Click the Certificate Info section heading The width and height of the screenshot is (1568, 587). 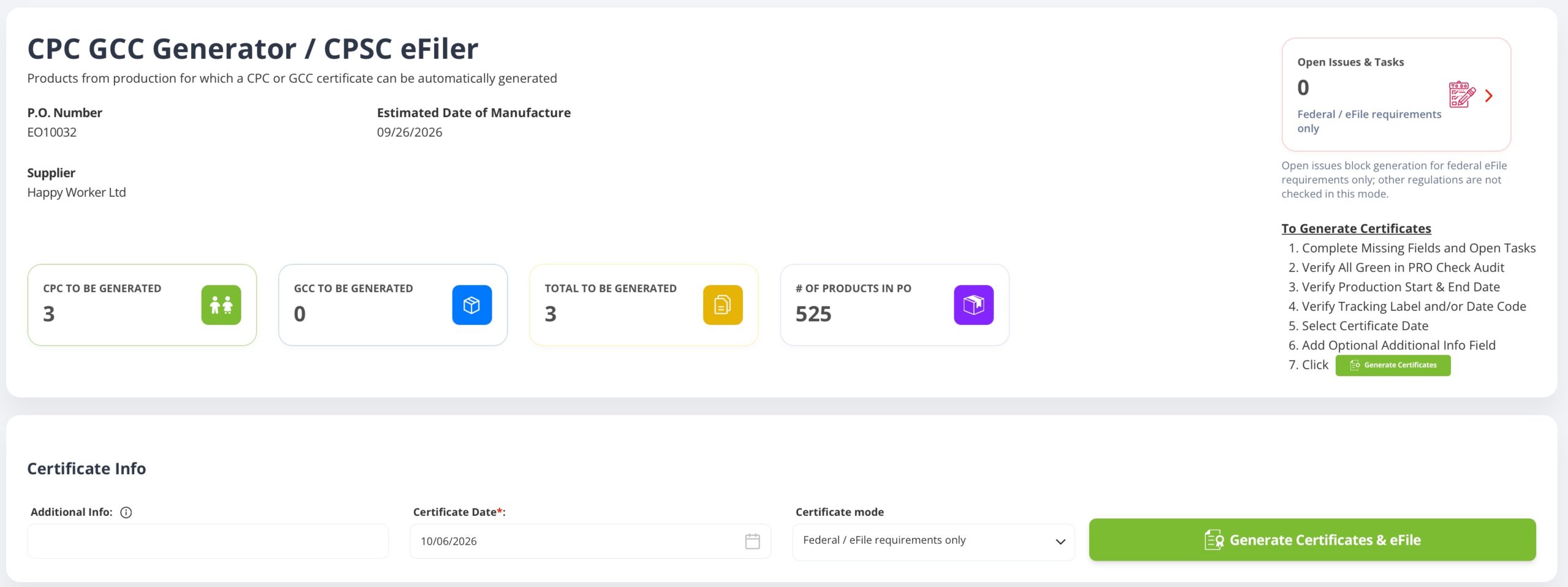87,469
